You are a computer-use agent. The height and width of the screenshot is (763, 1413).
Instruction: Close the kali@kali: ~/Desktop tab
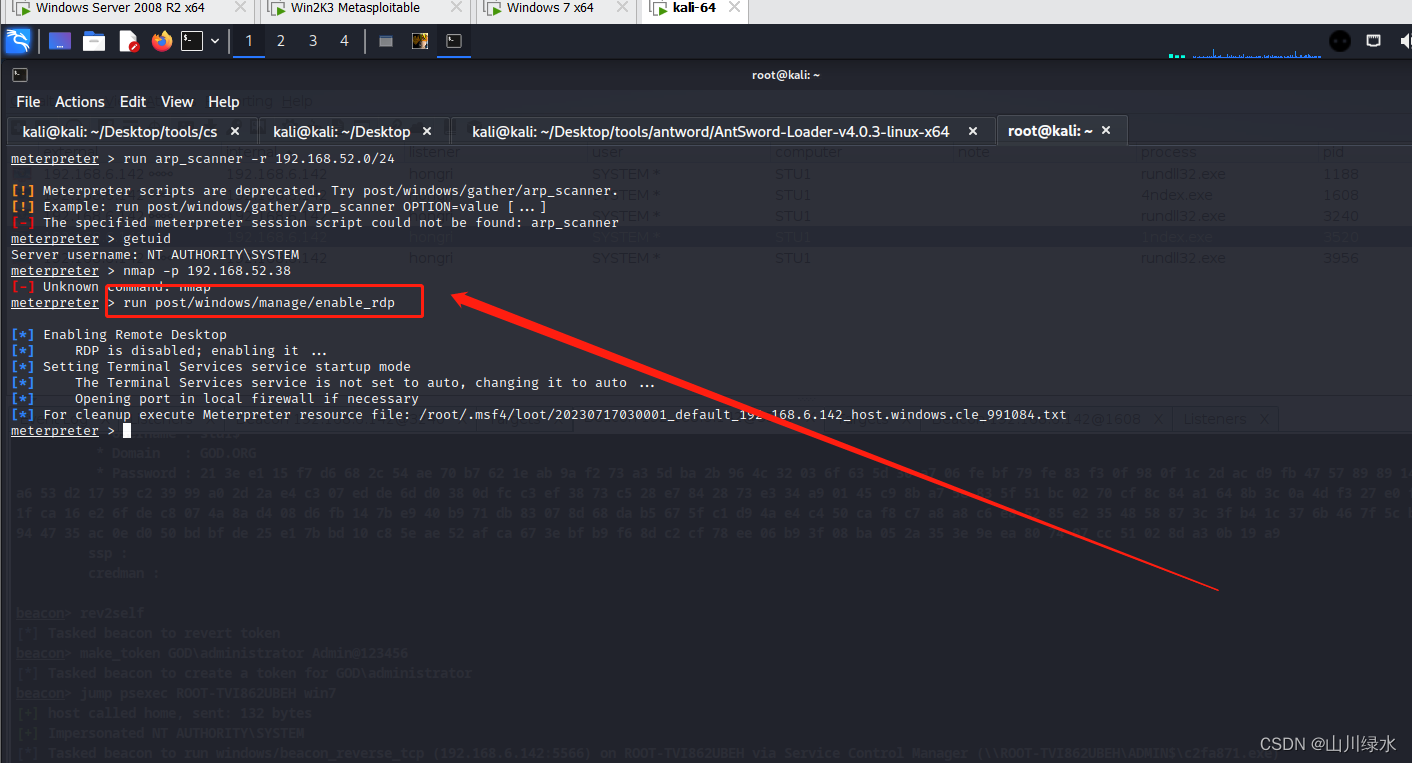(x=425, y=131)
